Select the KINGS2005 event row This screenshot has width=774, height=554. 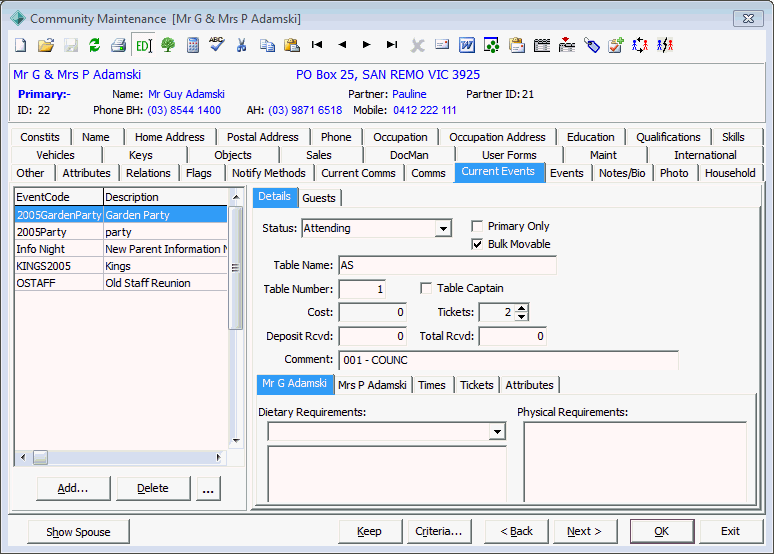coord(121,266)
